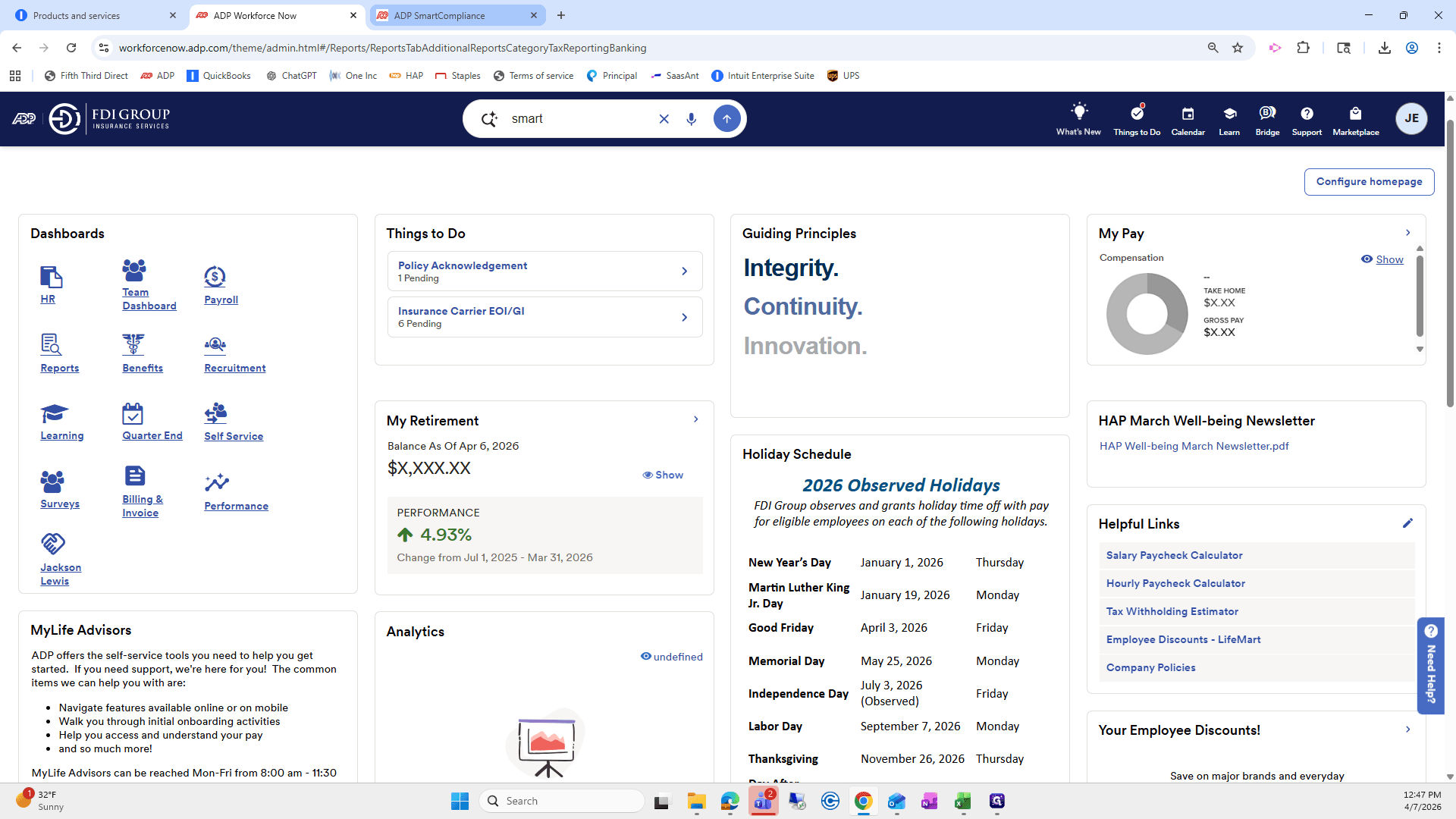Click Configure homepage button

tap(1369, 182)
